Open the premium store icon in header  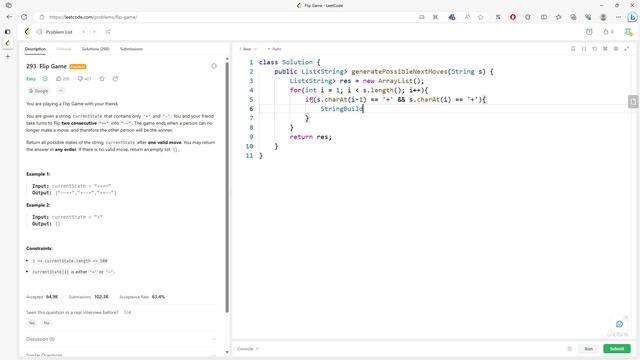pyautogui.click(x=628, y=32)
